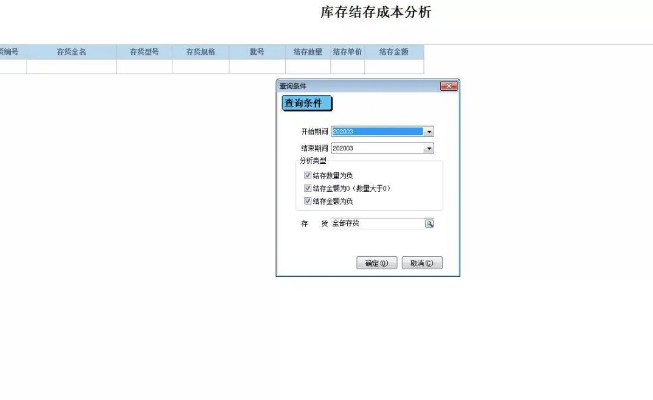Viewport: 653px width, 400px height.
Task: Toggle 结存金额为0（数量大于0）checkbox
Action: pyautogui.click(x=308, y=188)
